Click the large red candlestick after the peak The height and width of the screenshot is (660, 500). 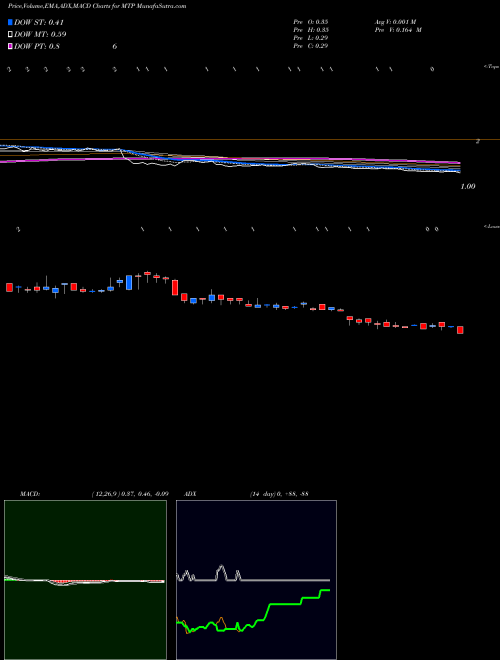tap(175, 287)
